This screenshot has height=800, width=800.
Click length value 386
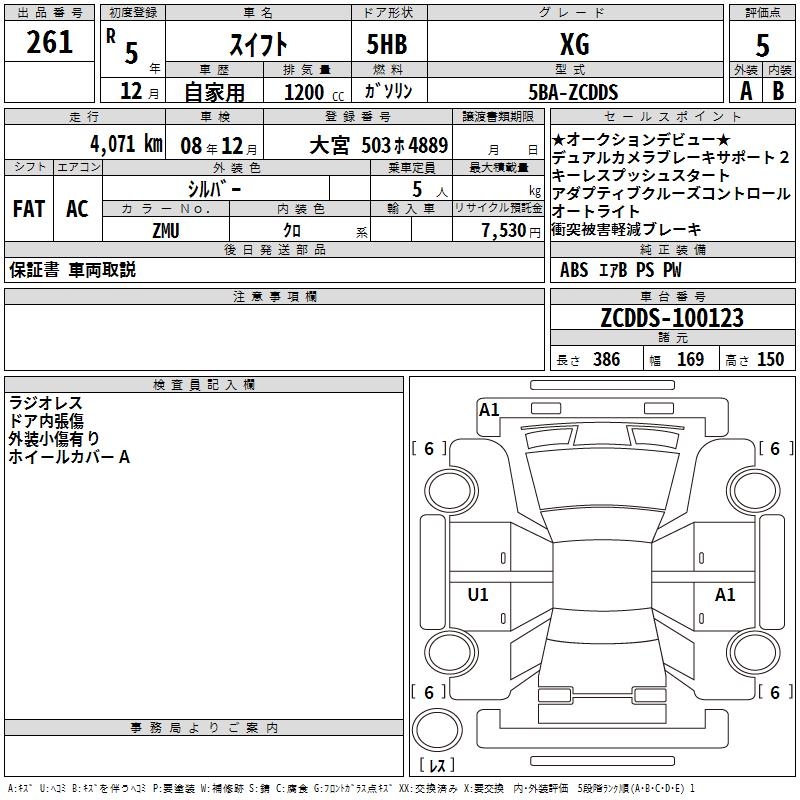(x=607, y=359)
